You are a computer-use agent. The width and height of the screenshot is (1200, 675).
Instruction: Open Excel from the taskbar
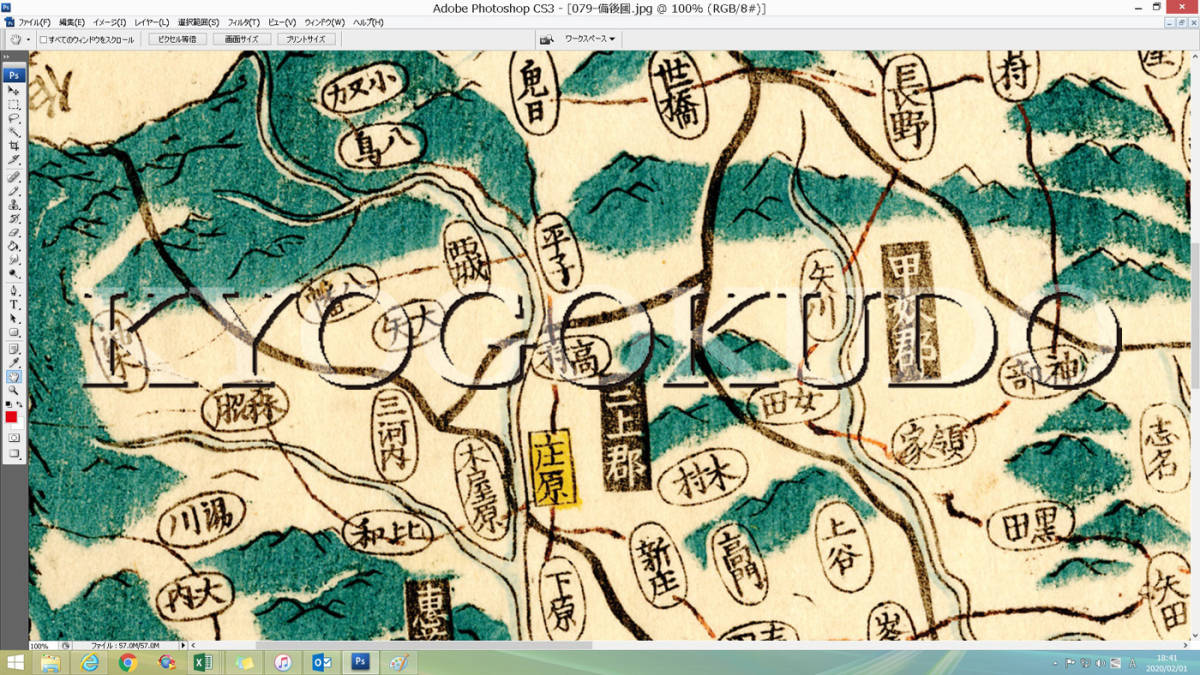click(x=205, y=663)
